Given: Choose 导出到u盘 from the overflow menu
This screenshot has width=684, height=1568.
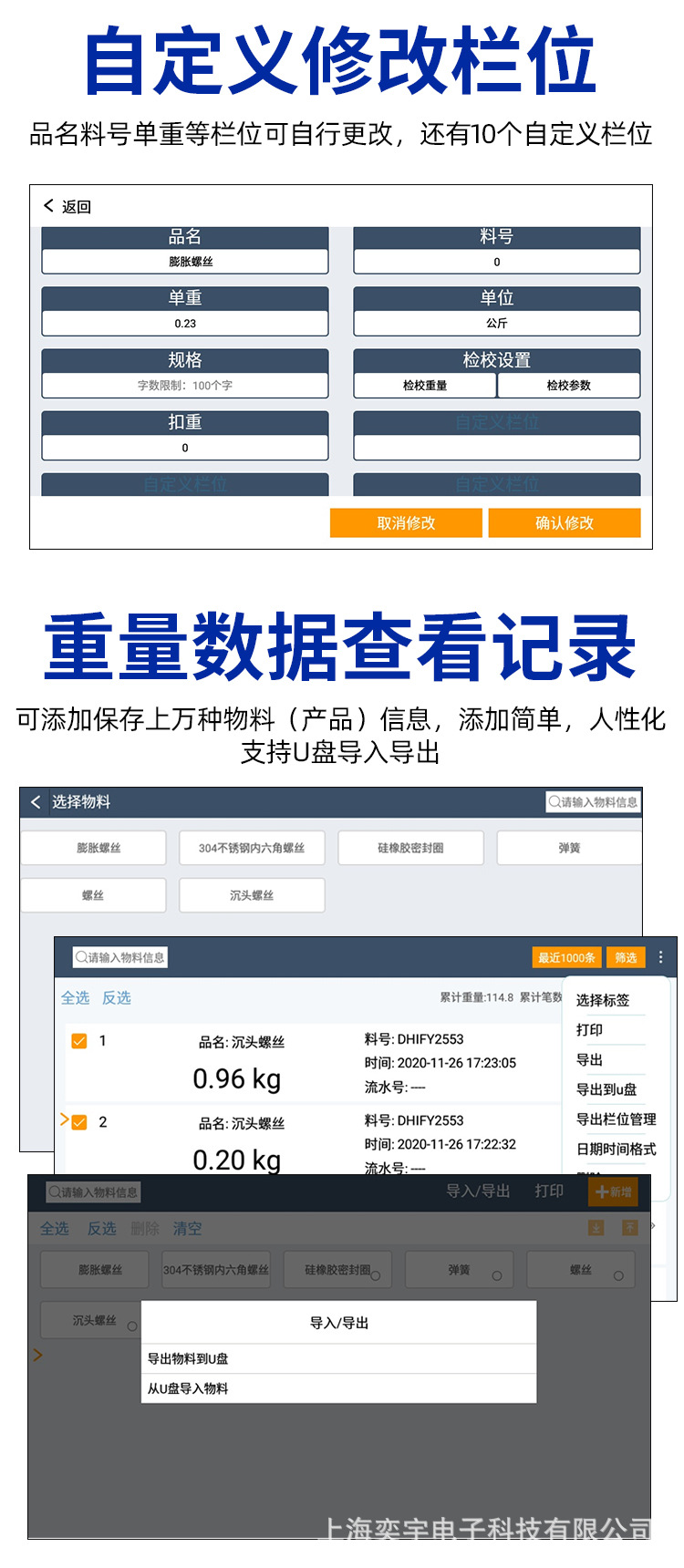Looking at the screenshot, I should [606, 1089].
